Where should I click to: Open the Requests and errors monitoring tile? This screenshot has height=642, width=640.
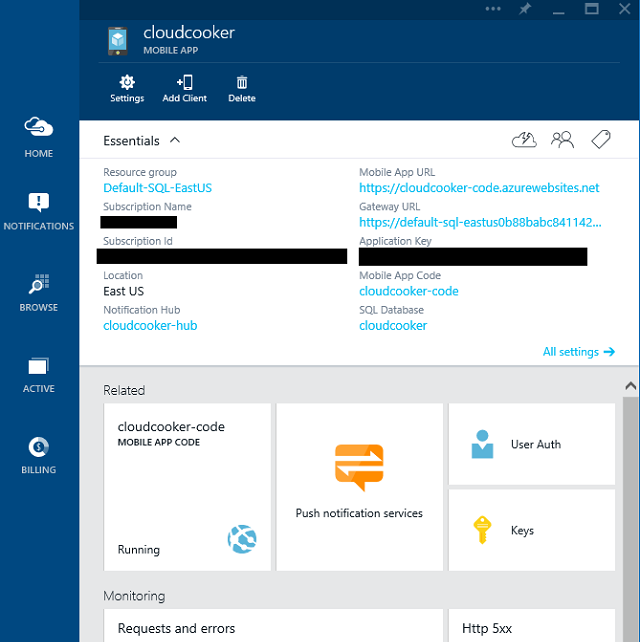[273, 625]
